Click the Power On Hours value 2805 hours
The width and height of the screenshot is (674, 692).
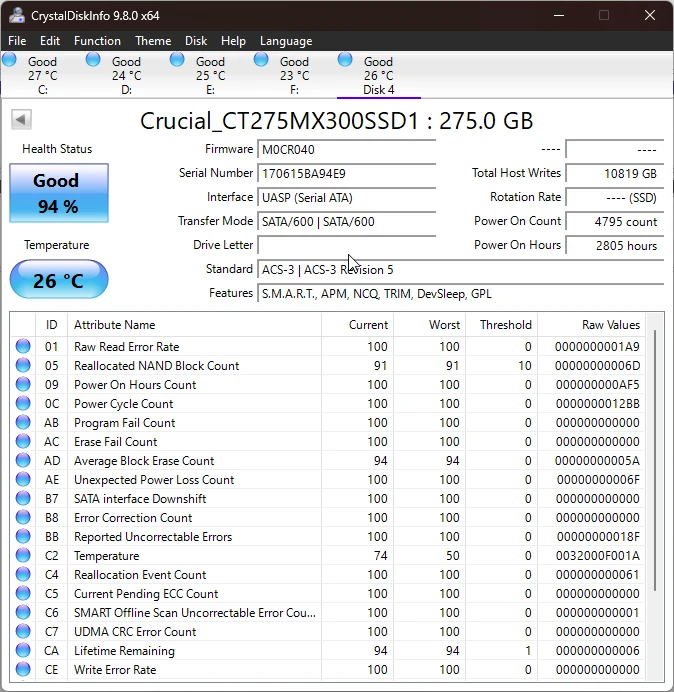click(614, 245)
